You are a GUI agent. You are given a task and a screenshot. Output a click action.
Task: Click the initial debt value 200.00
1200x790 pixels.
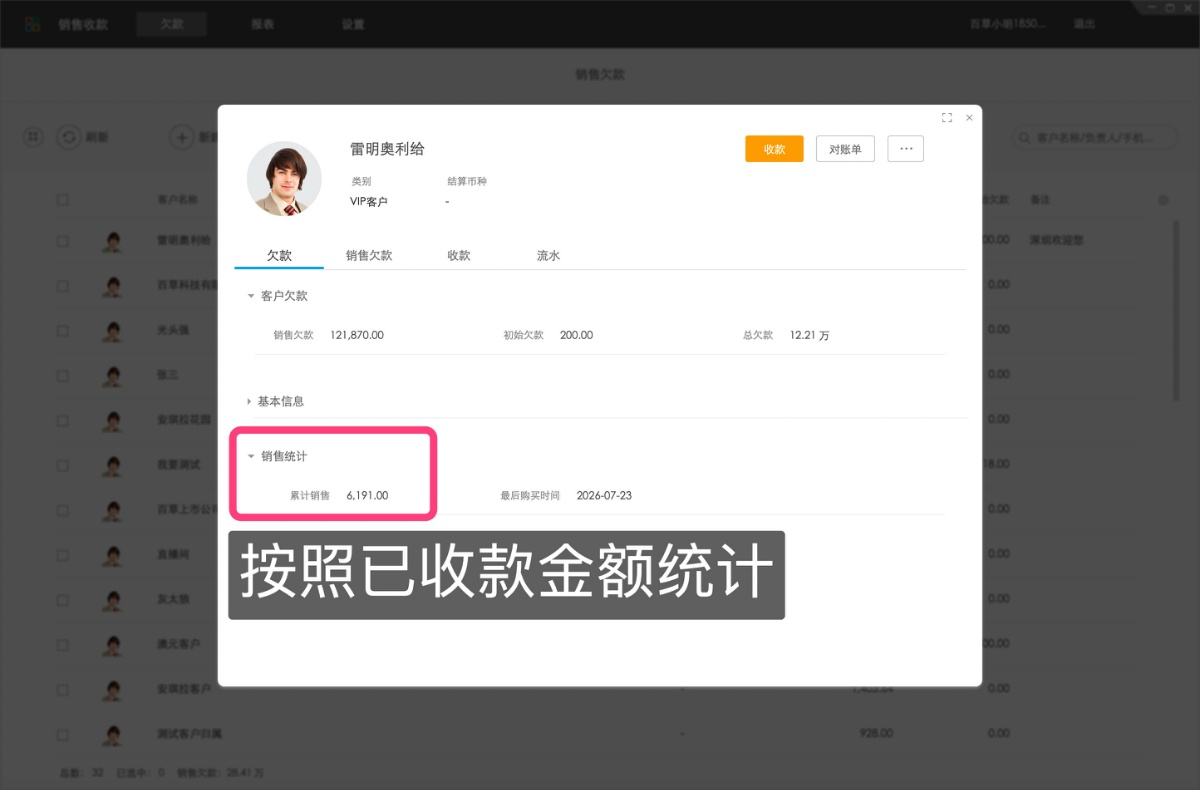576,335
